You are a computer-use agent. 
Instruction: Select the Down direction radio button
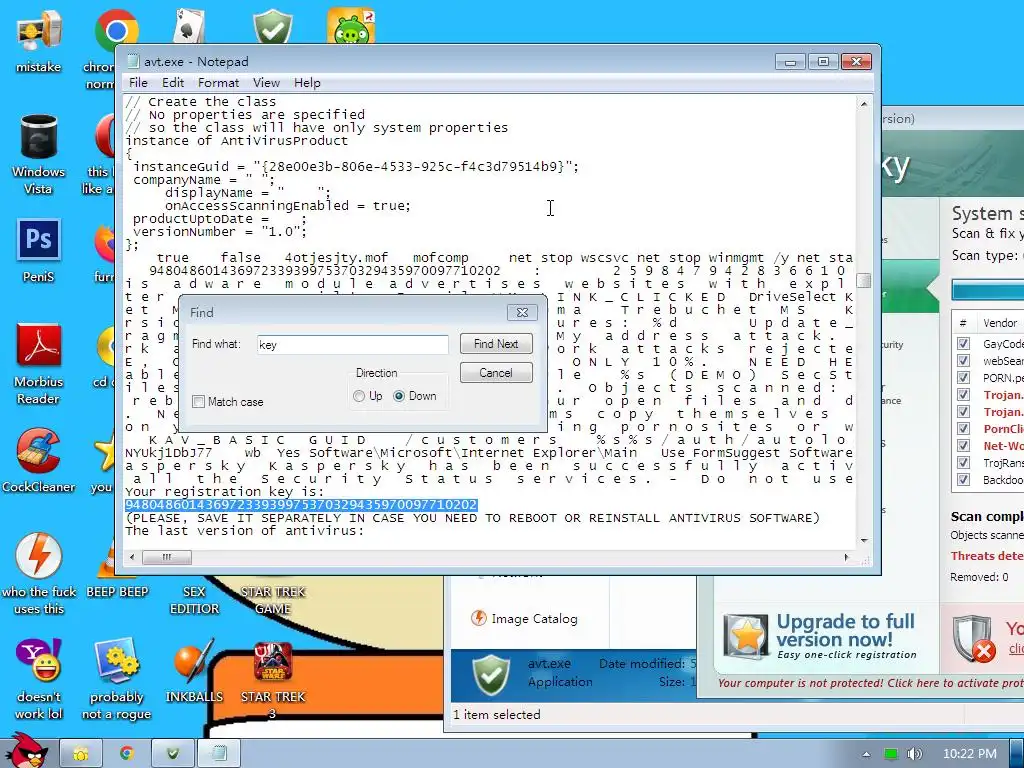398,396
